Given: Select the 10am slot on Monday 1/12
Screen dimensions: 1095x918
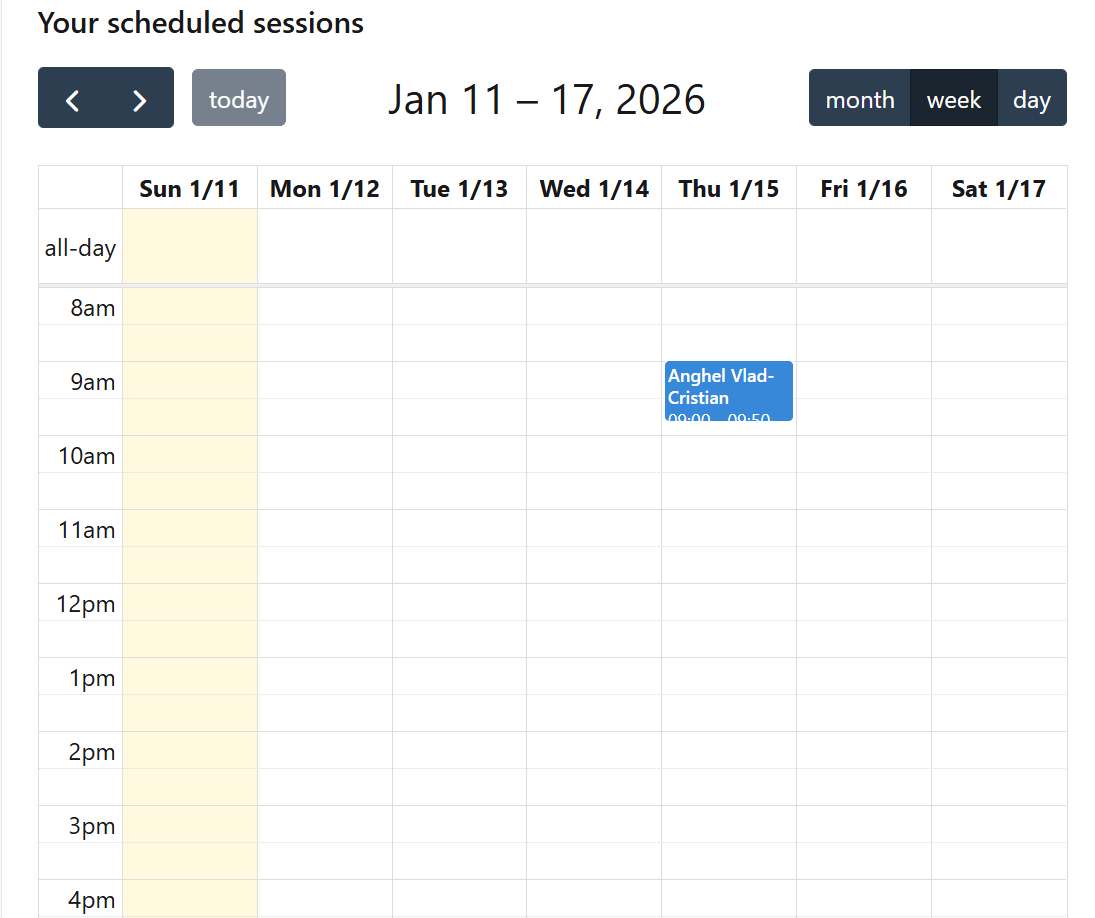Looking at the screenshot, I should [x=325, y=455].
